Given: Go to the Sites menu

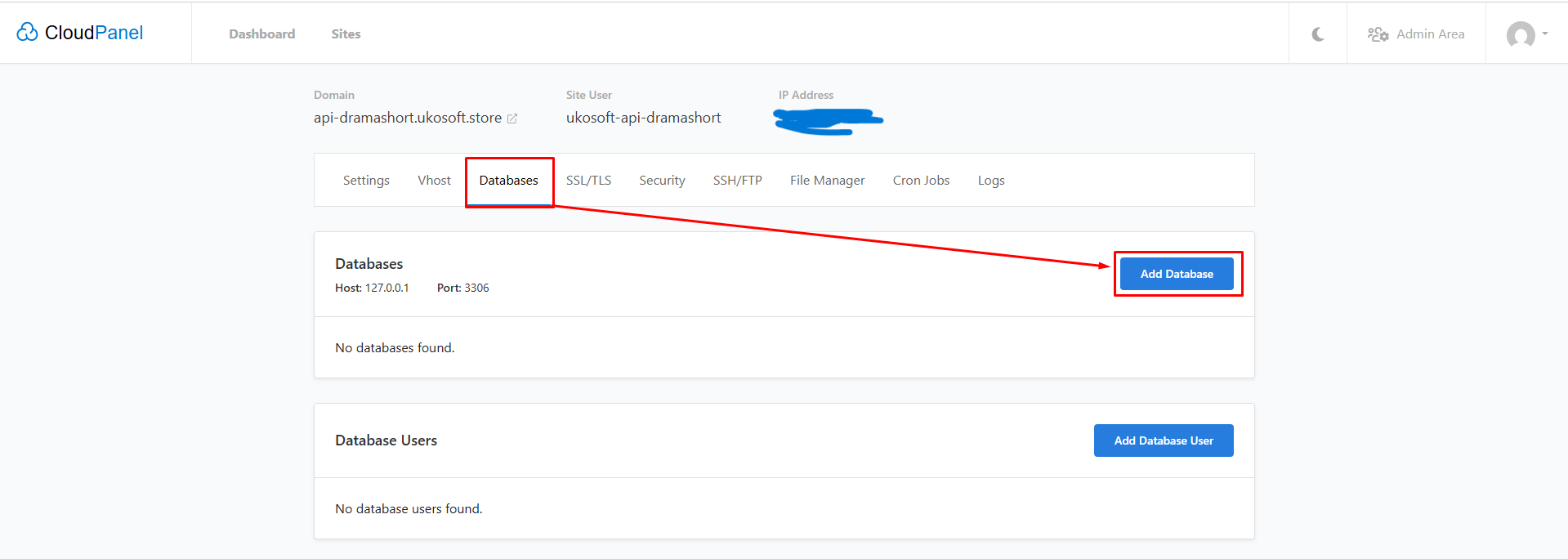Looking at the screenshot, I should click(346, 34).
